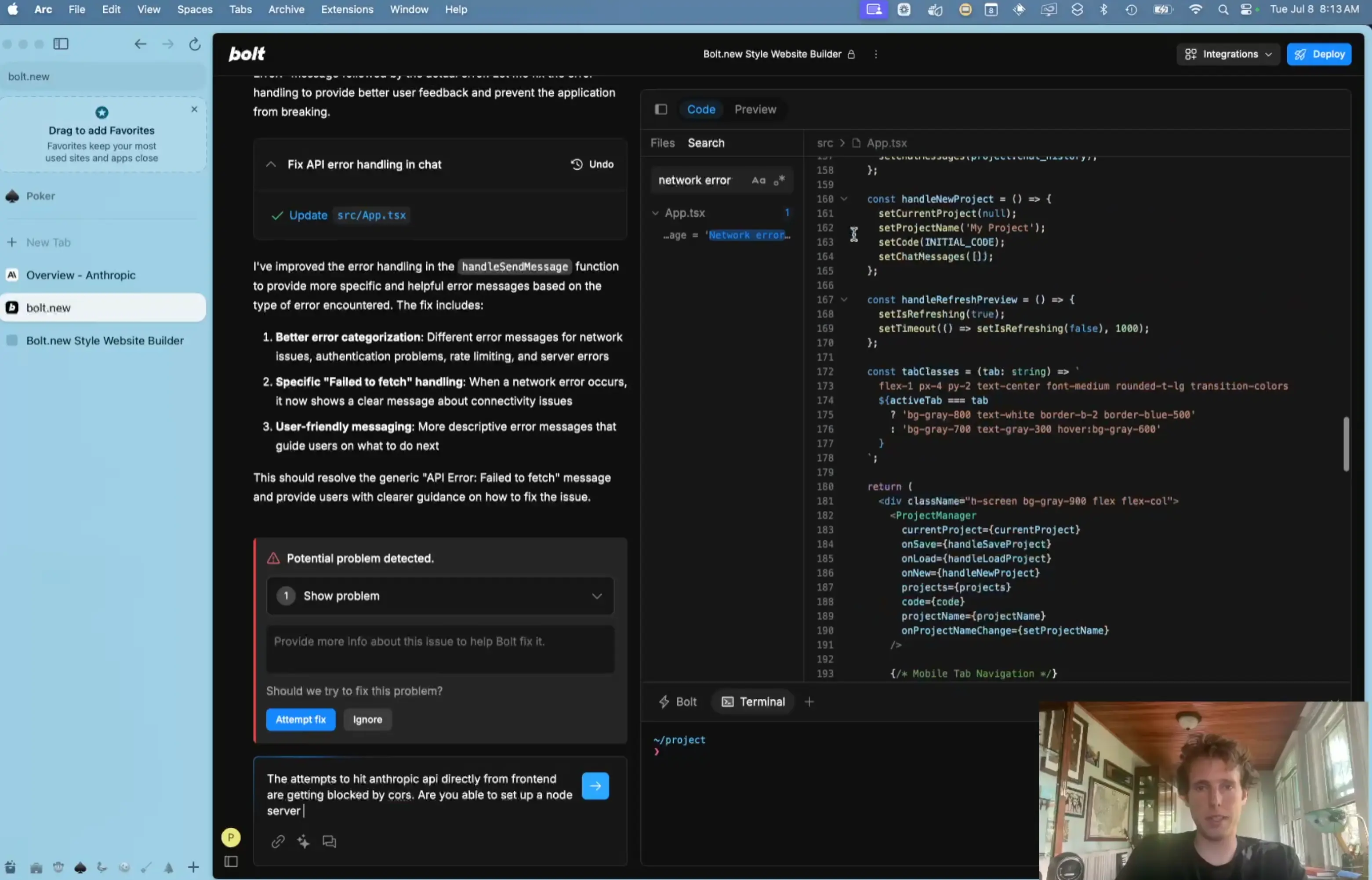Screen dimensions: 1372x880
Task: Click the warning triangle icon in problem alert
Action: coord(274,558)
